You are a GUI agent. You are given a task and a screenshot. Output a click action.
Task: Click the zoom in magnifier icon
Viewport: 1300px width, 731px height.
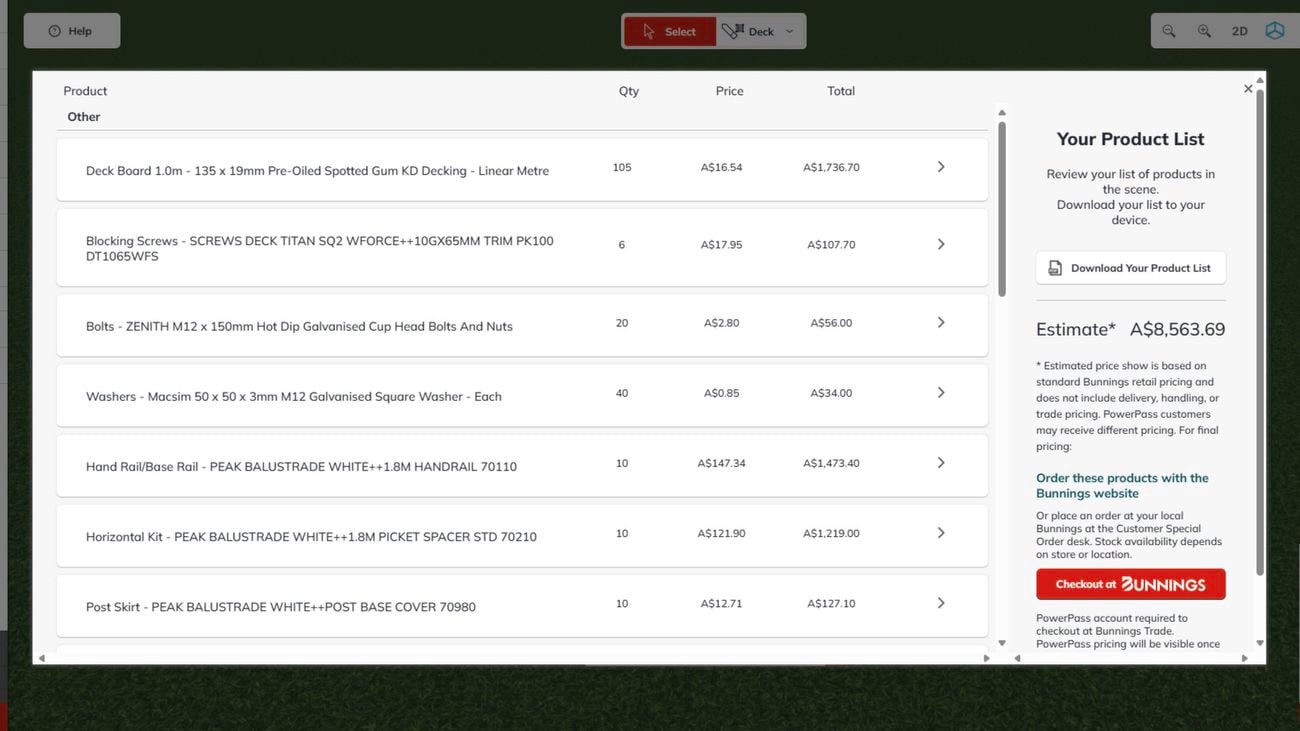coord(1204,31)
